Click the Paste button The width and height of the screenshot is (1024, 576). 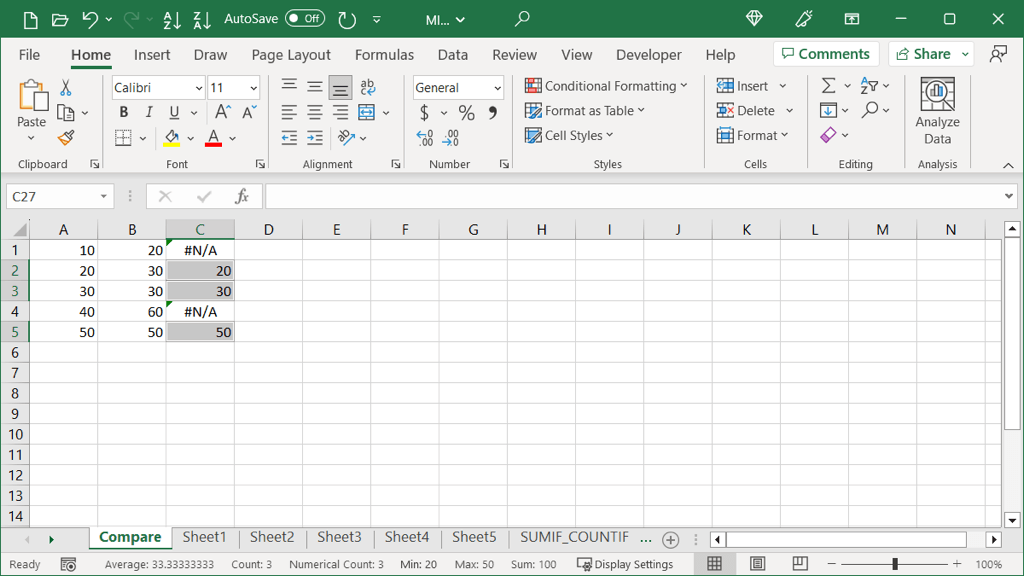pos(31,103)
